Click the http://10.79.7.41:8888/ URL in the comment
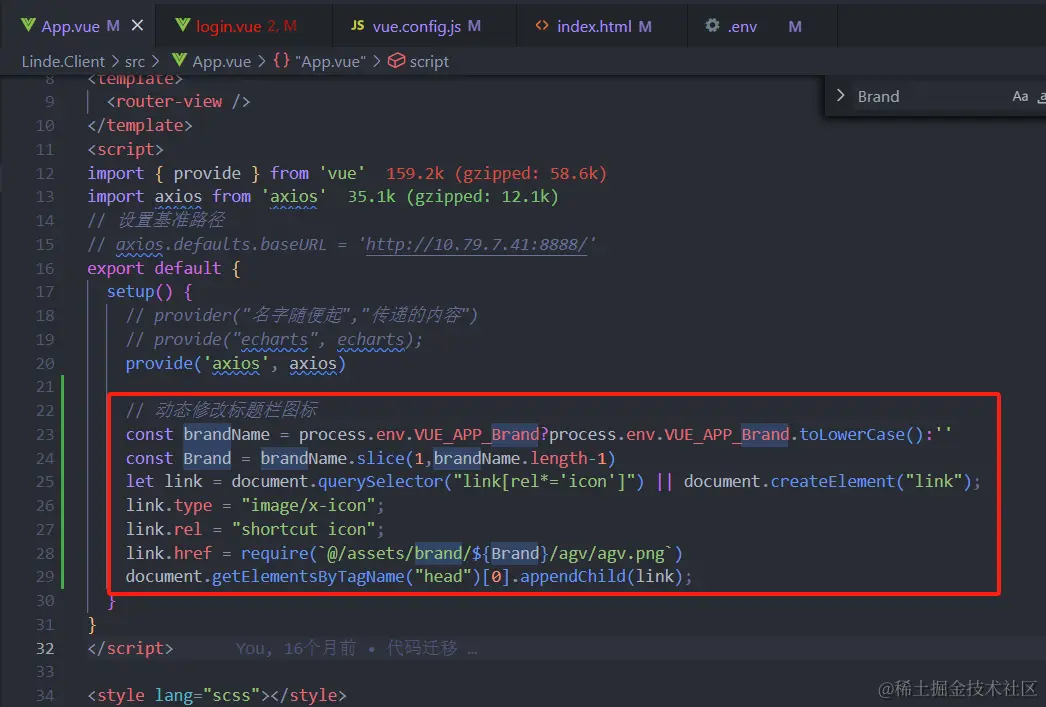The width and height of the screenshot is (1046, 707). 476,244
